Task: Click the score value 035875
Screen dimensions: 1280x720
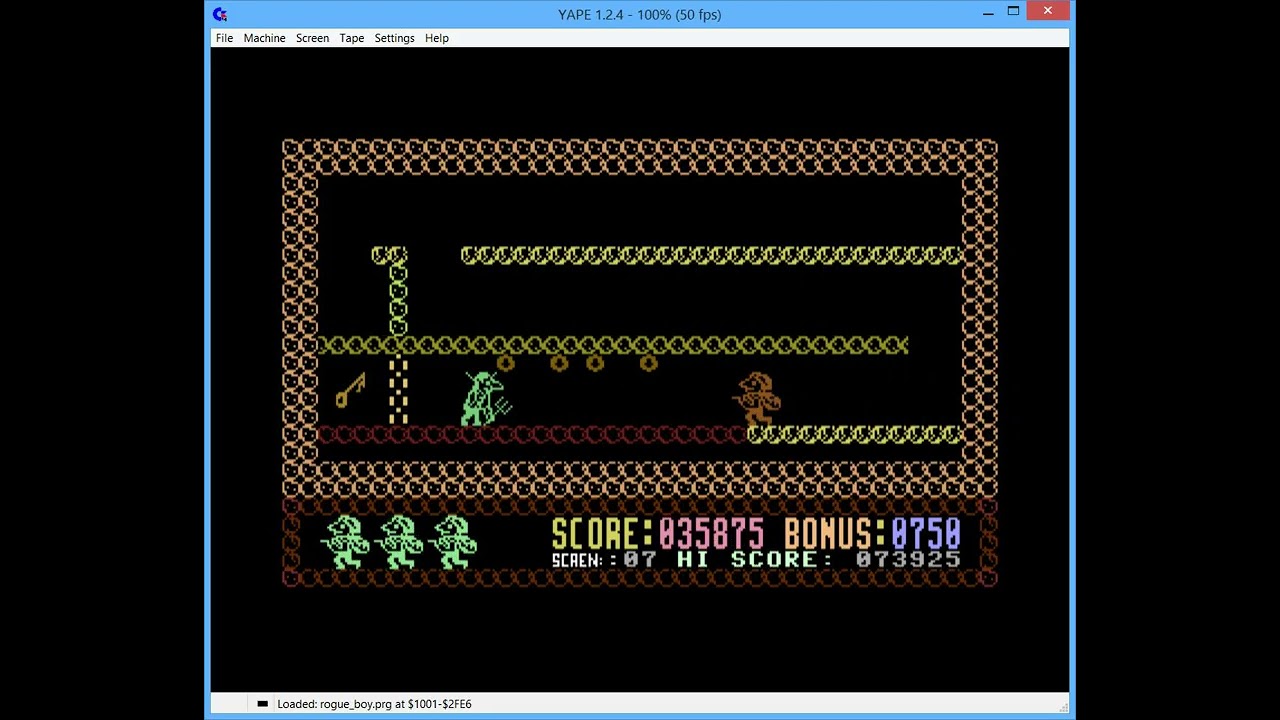Action: pos(711,533)
